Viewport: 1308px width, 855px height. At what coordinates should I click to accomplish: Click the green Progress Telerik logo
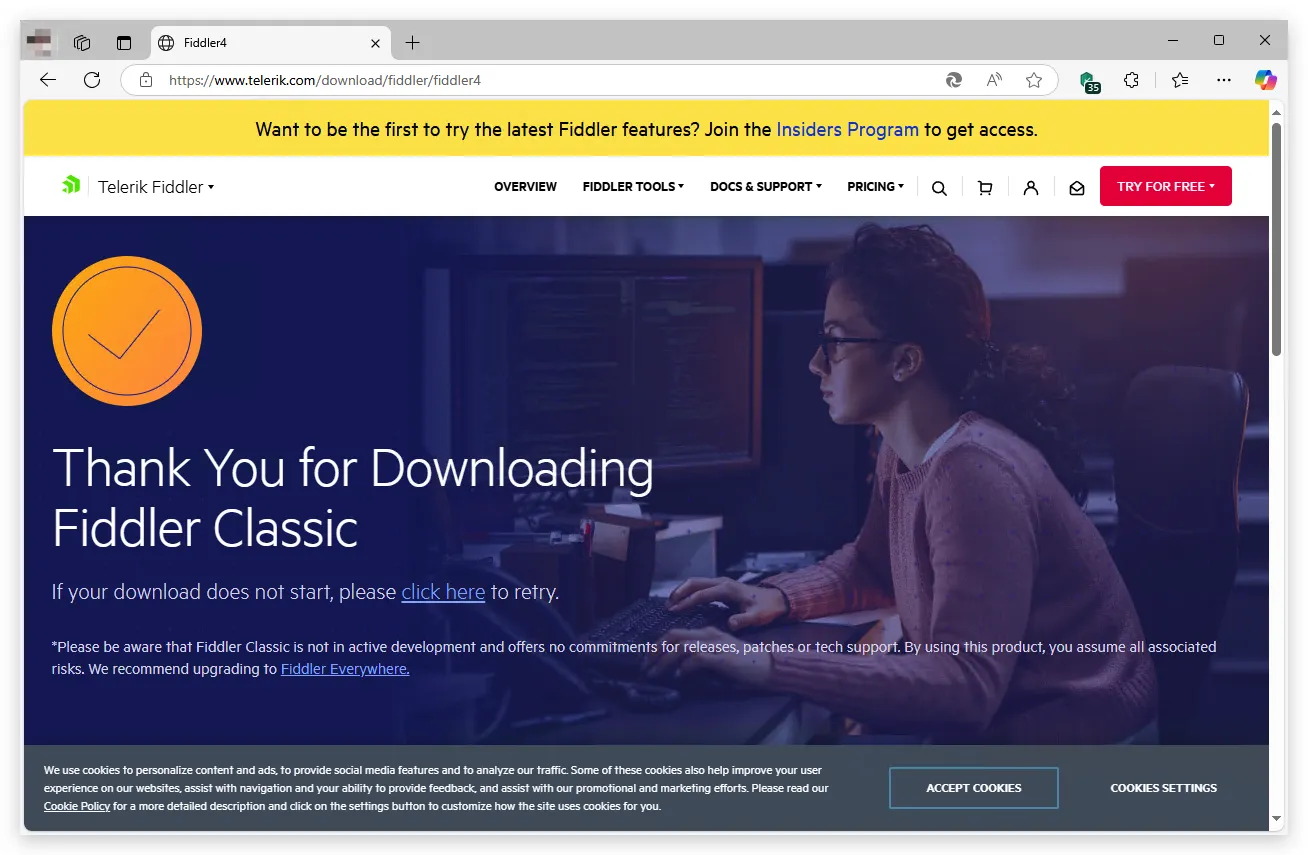click(x=71, y=185)
